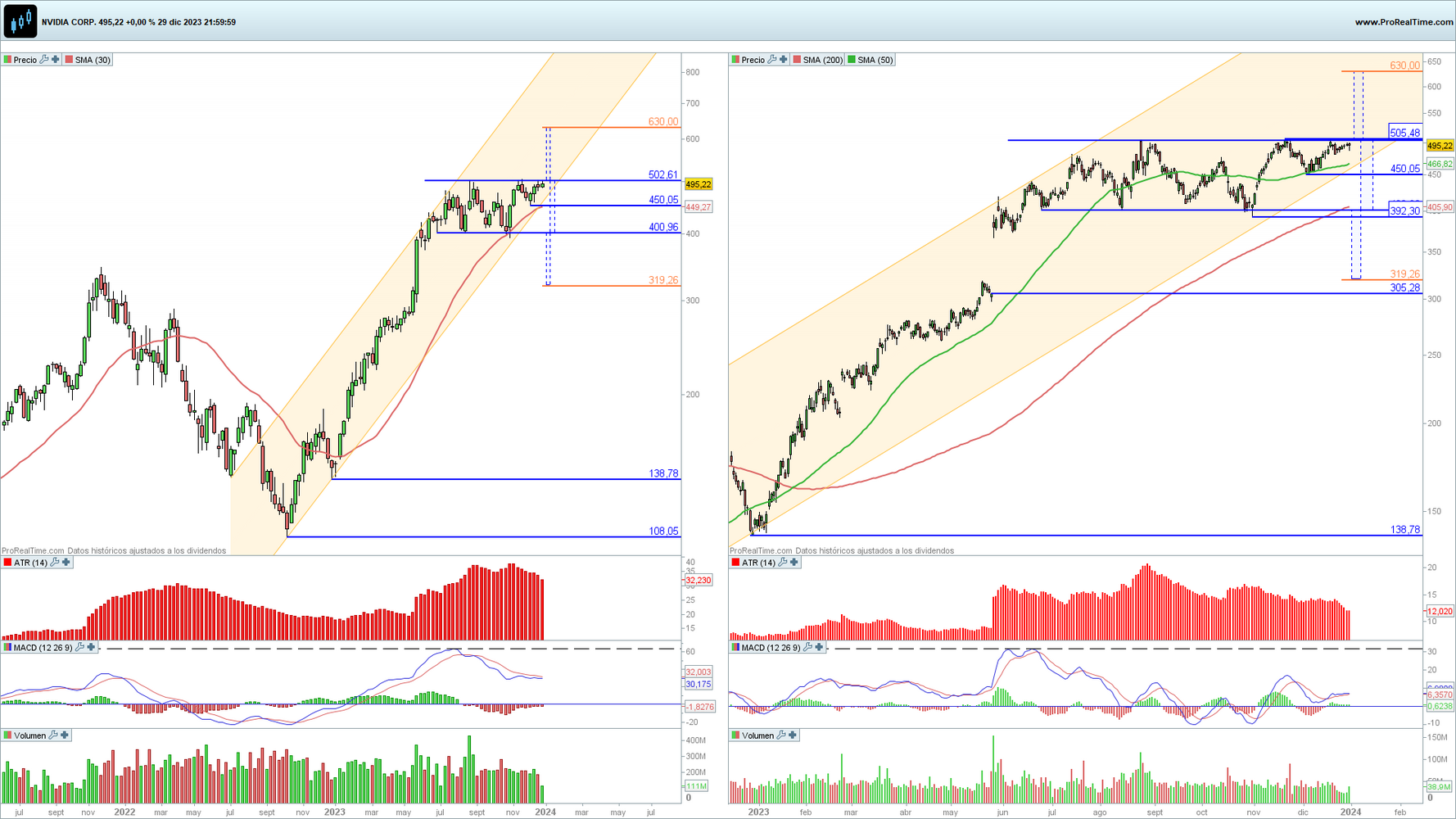Select 505,48 boxed label, right chart
Viewport: 1456px width, 819px height.
point(1405,133)
